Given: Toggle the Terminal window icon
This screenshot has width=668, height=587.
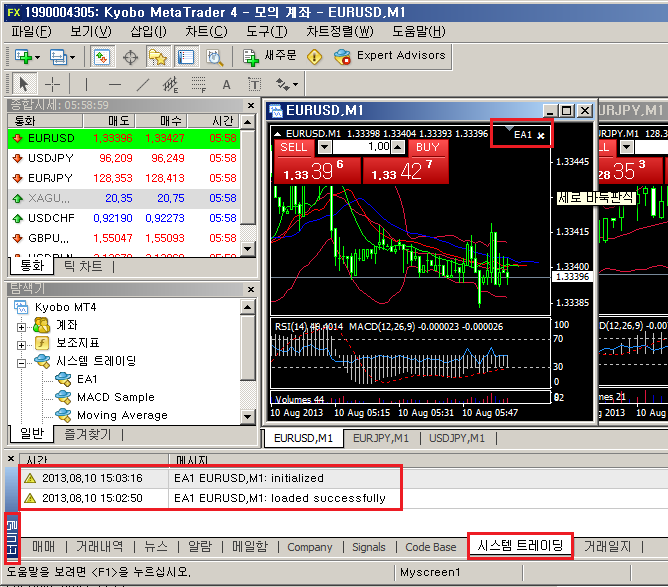Looking at the screenshot, I should [186, 57].
